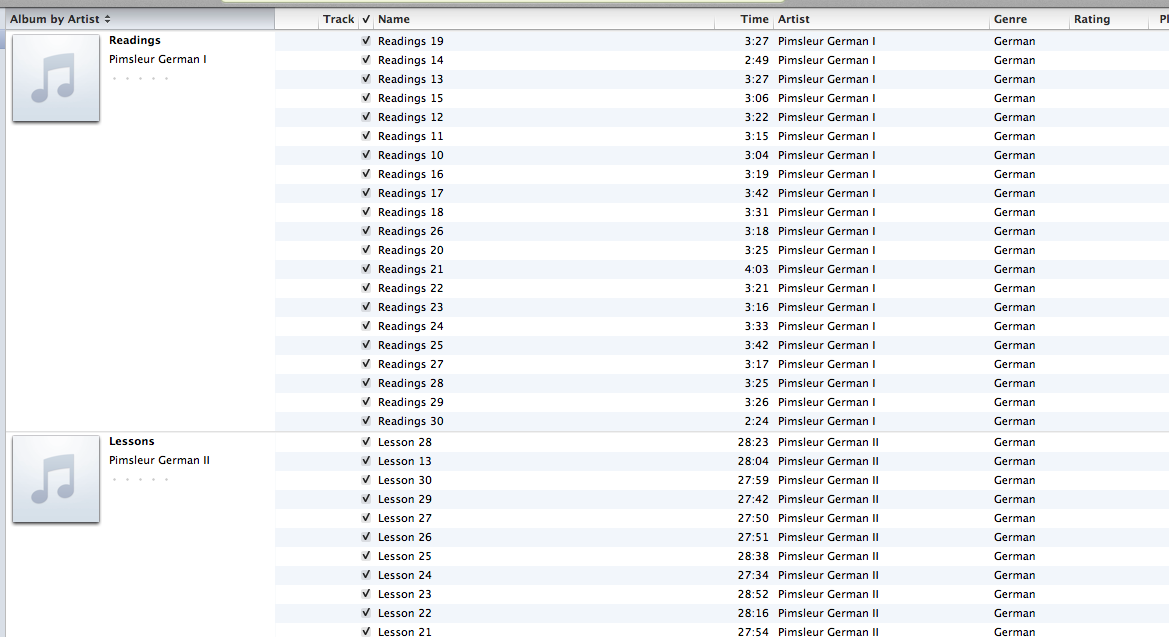Select the Readings 20 track name

pyautogui.click(x=410, y=250)
